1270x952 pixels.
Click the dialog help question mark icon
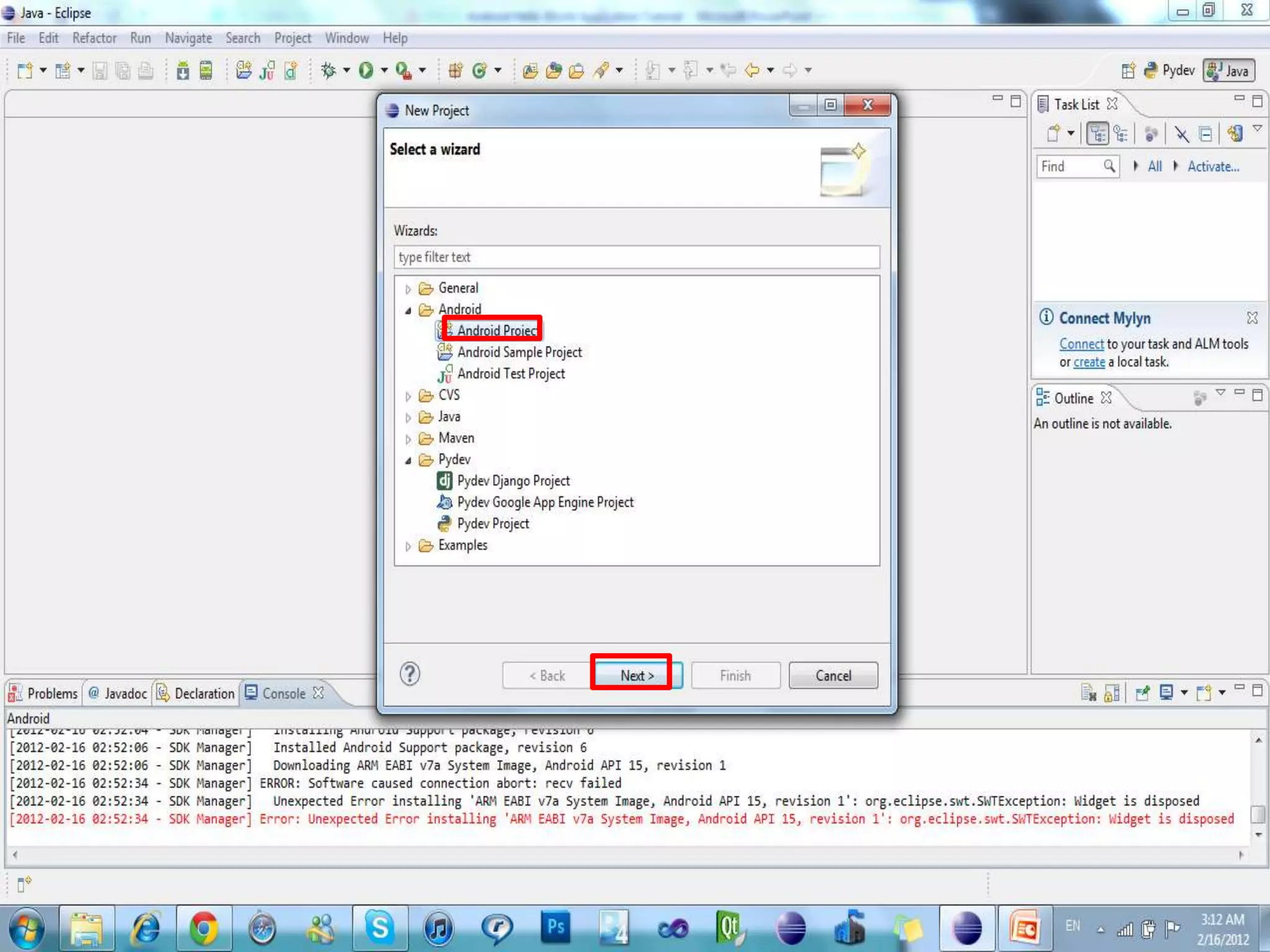[x=410, y=674]
